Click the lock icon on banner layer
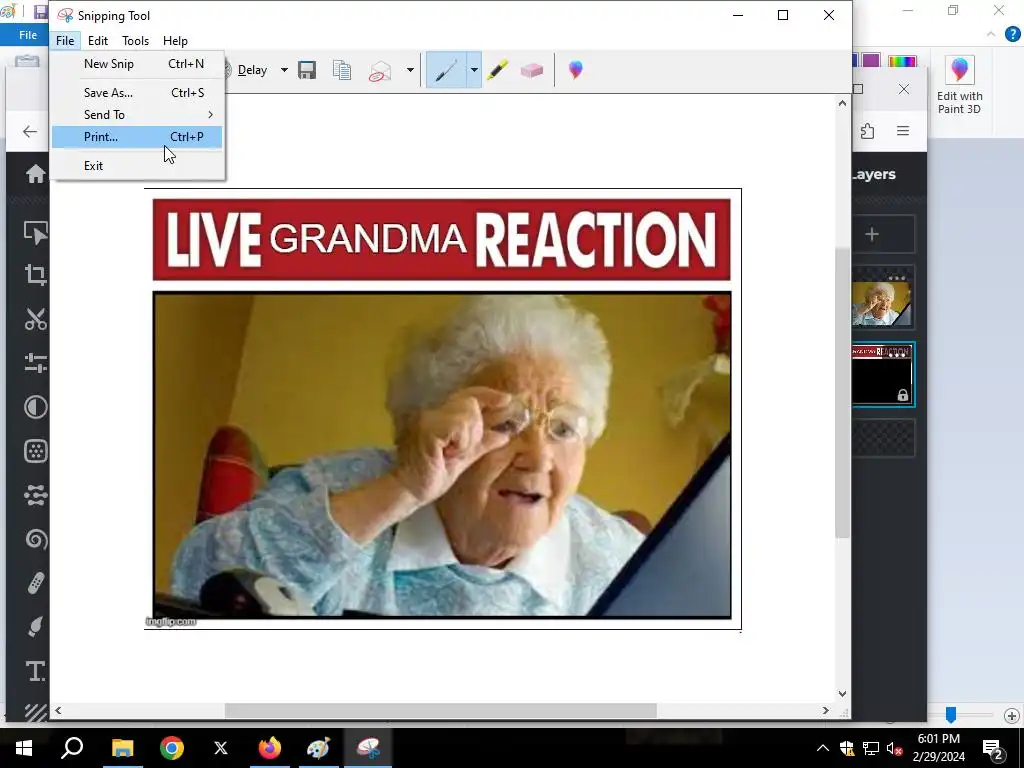The width and height of the screenshot is (1024, 768). 903,395
